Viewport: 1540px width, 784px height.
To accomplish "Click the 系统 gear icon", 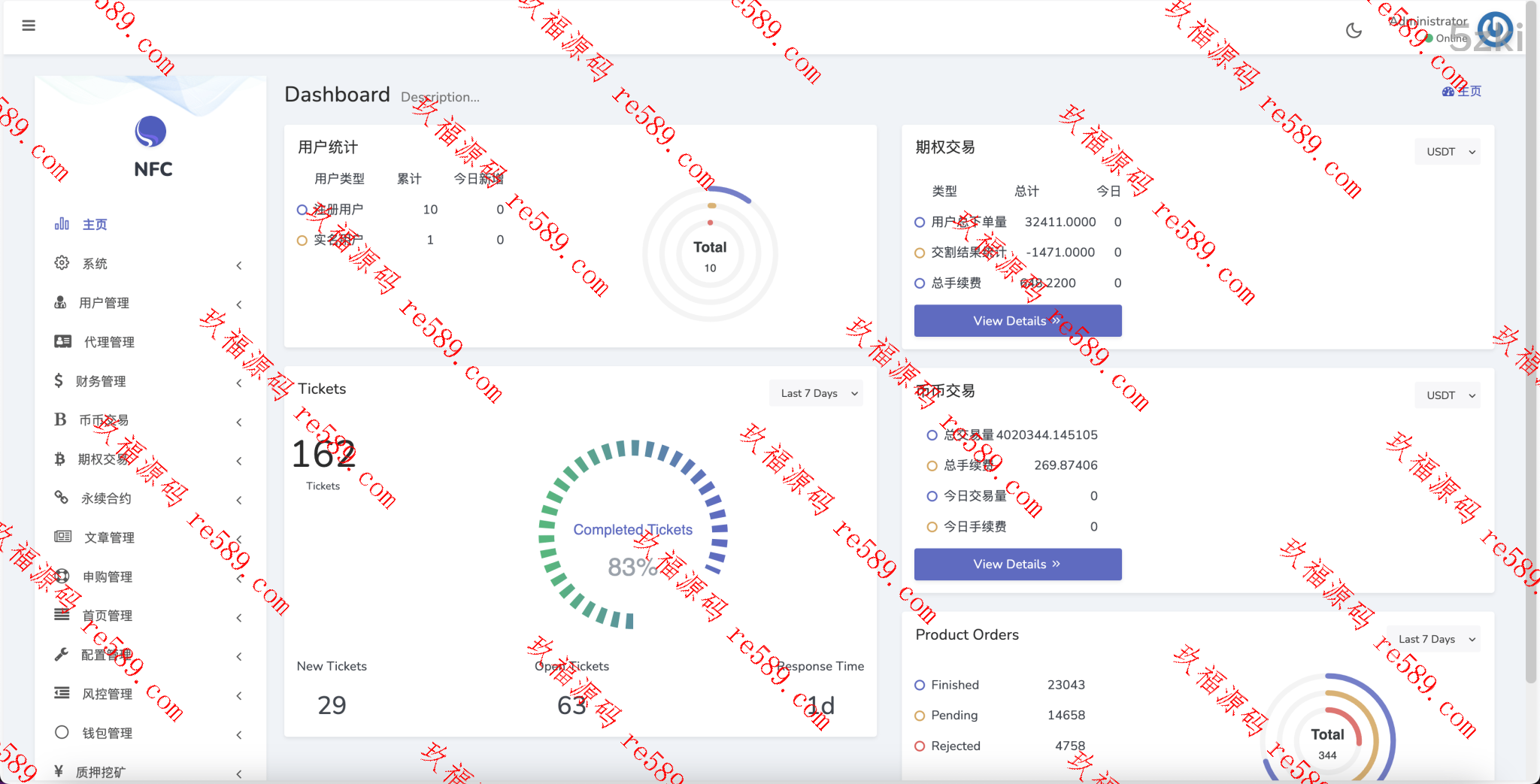I will pyautogui.click(x=62, y=263).
